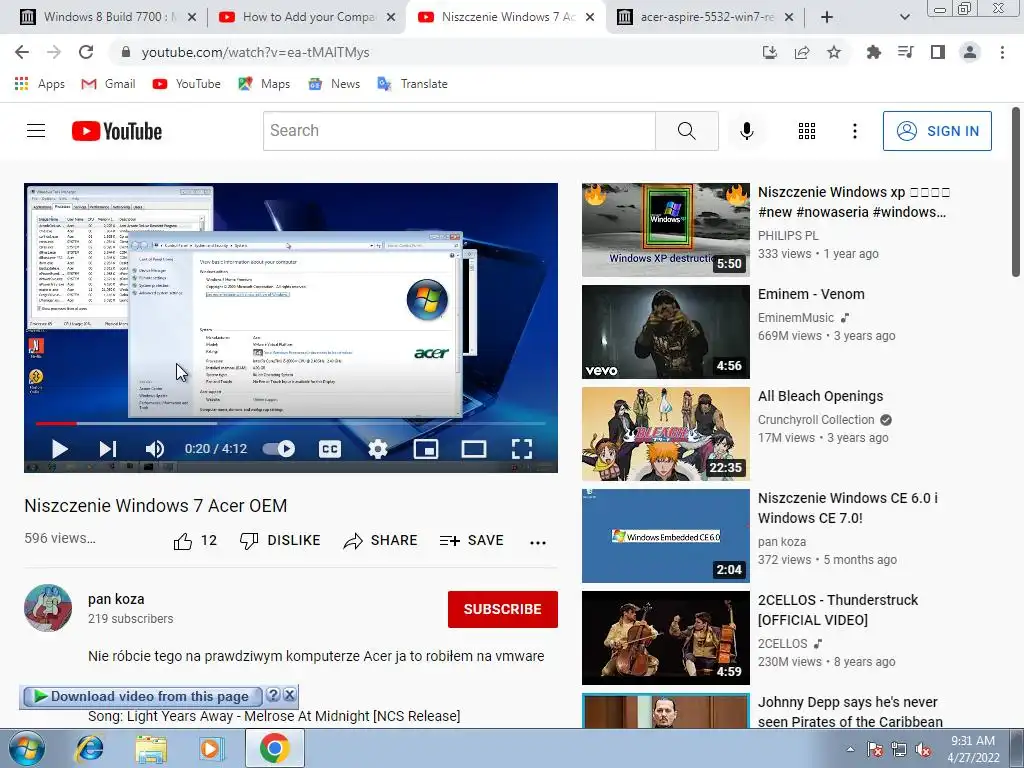
Task: Click Download video from this page
Action: pos(142,696)
